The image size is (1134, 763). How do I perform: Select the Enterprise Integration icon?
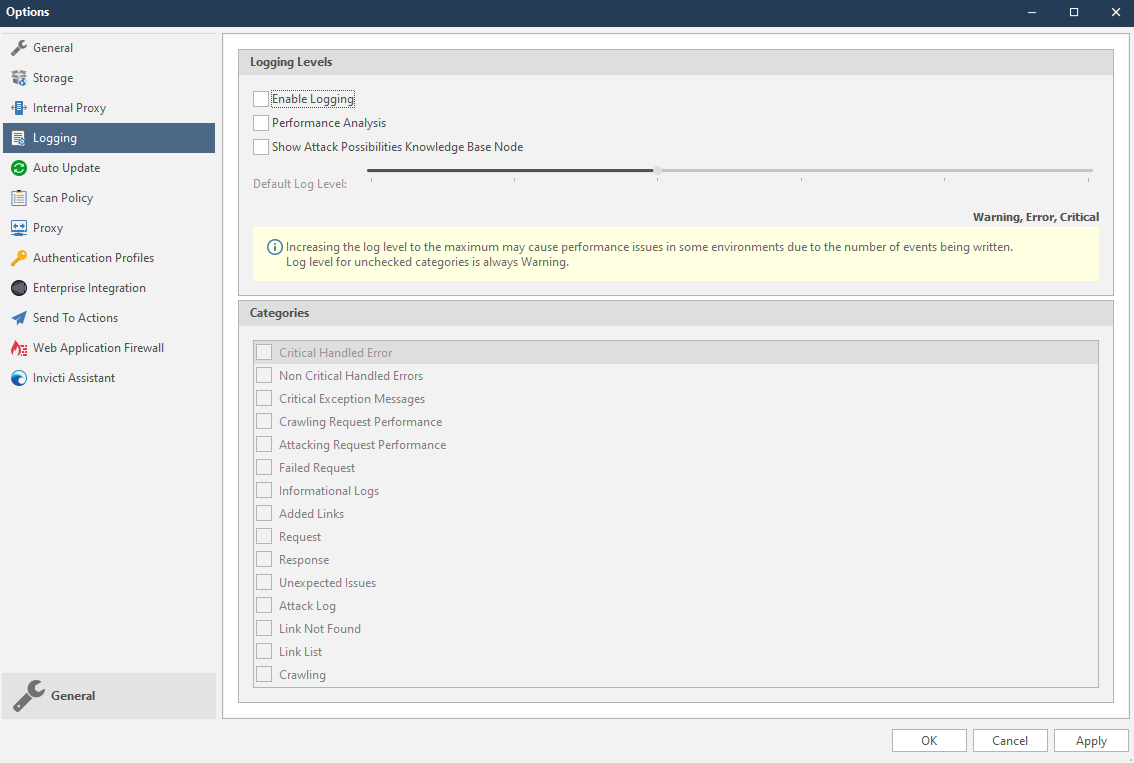(x=17, y=287)
